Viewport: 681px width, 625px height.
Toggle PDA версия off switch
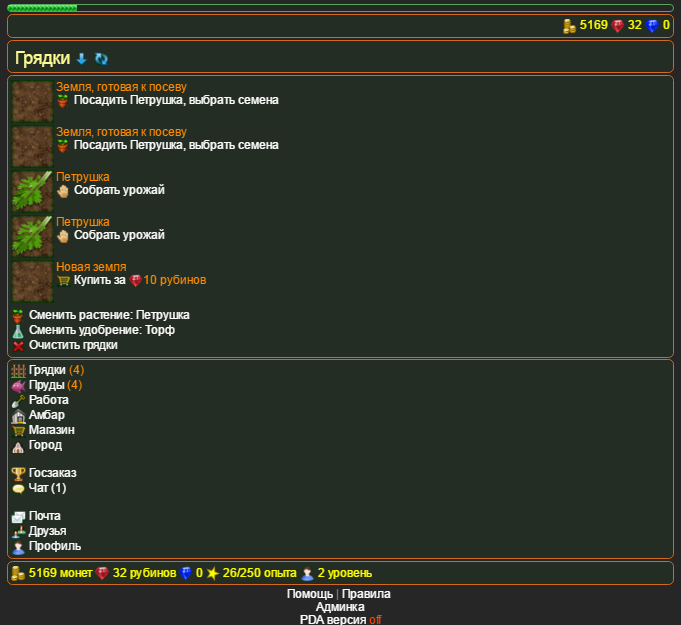point(375,619)
